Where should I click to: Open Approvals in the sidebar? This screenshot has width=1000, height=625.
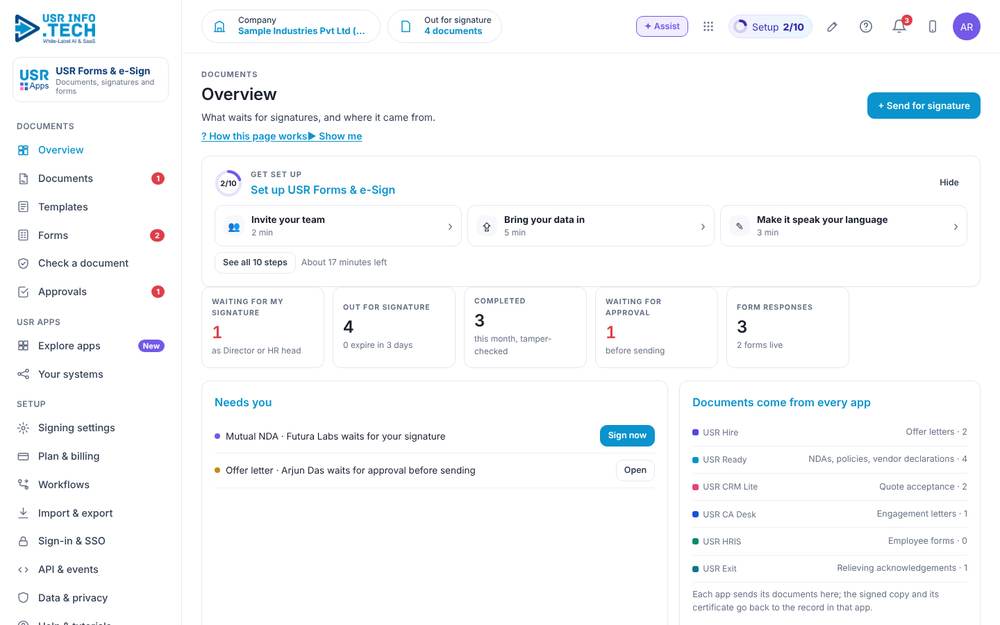pyautogui.click(x=91, y=292)
